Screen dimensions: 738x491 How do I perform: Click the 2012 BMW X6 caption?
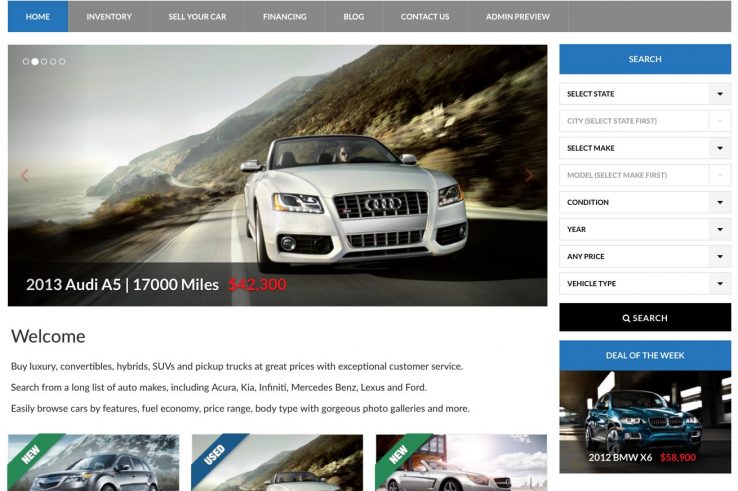[620, 457]
